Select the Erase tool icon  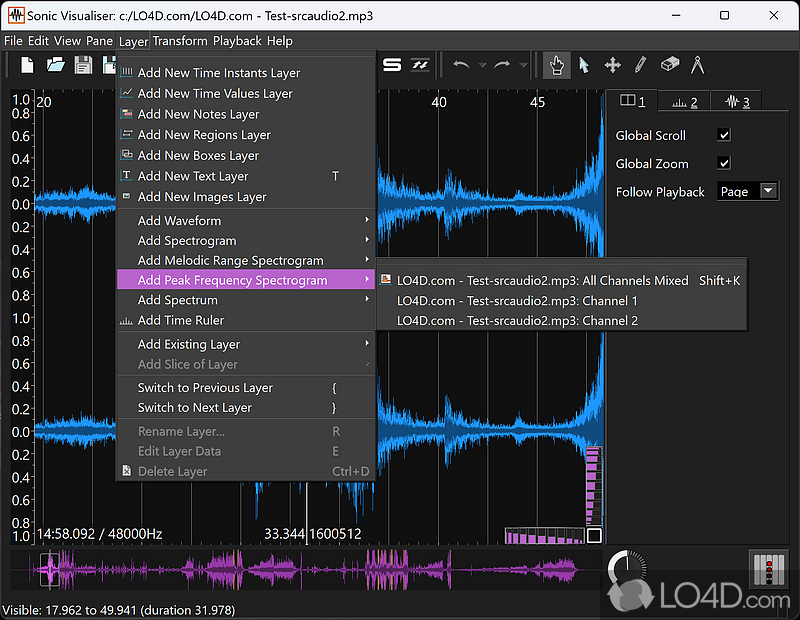coord(669,65)
